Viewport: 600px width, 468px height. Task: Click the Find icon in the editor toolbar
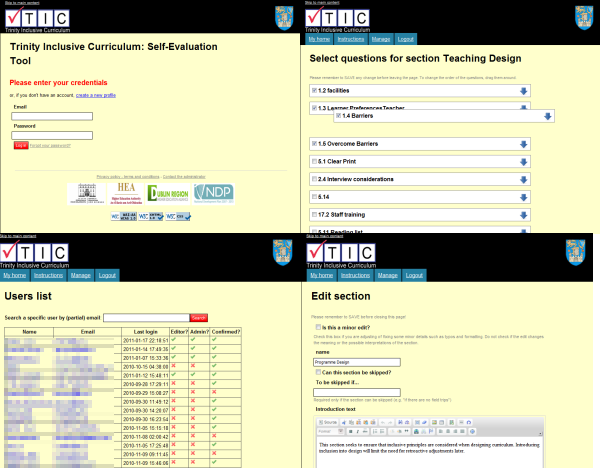(401, 422)
